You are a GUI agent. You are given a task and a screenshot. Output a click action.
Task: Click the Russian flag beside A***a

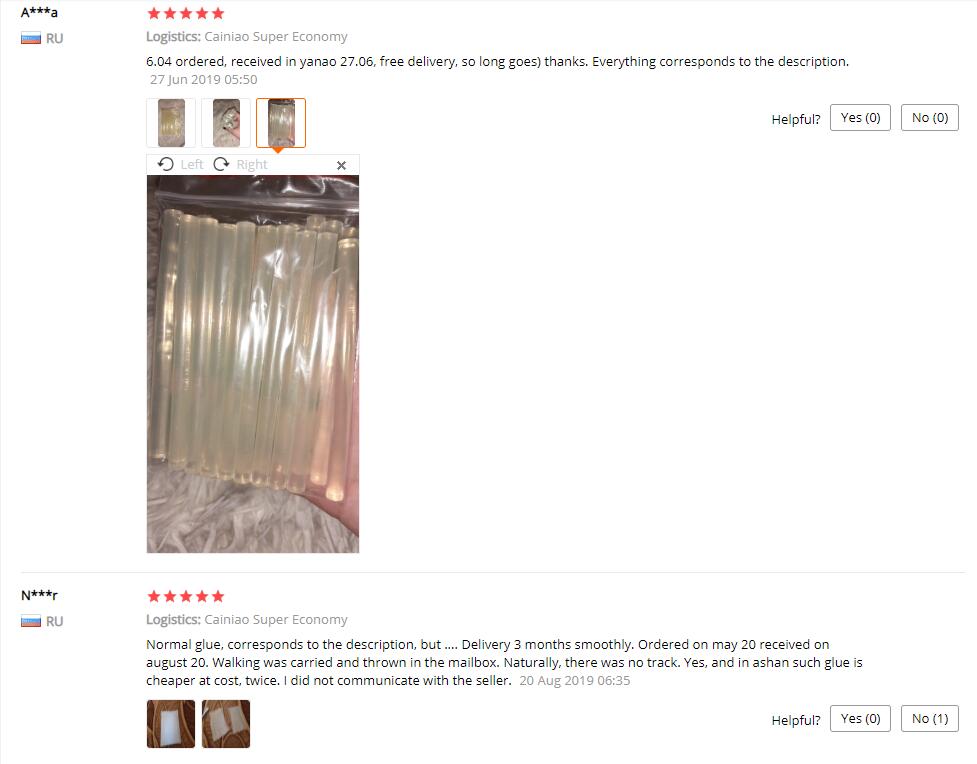(x=31, y=39)
